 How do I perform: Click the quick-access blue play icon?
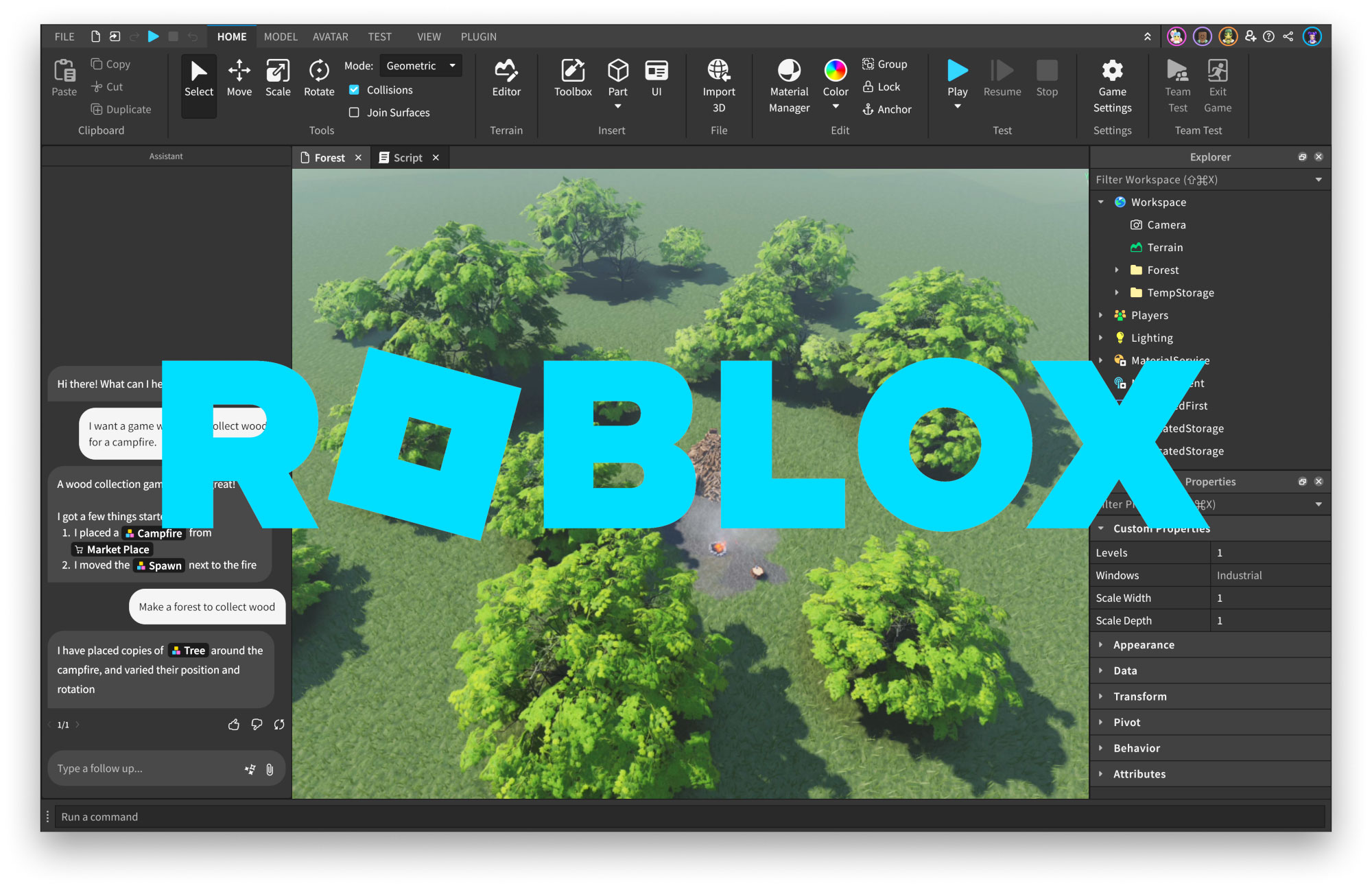154,36
